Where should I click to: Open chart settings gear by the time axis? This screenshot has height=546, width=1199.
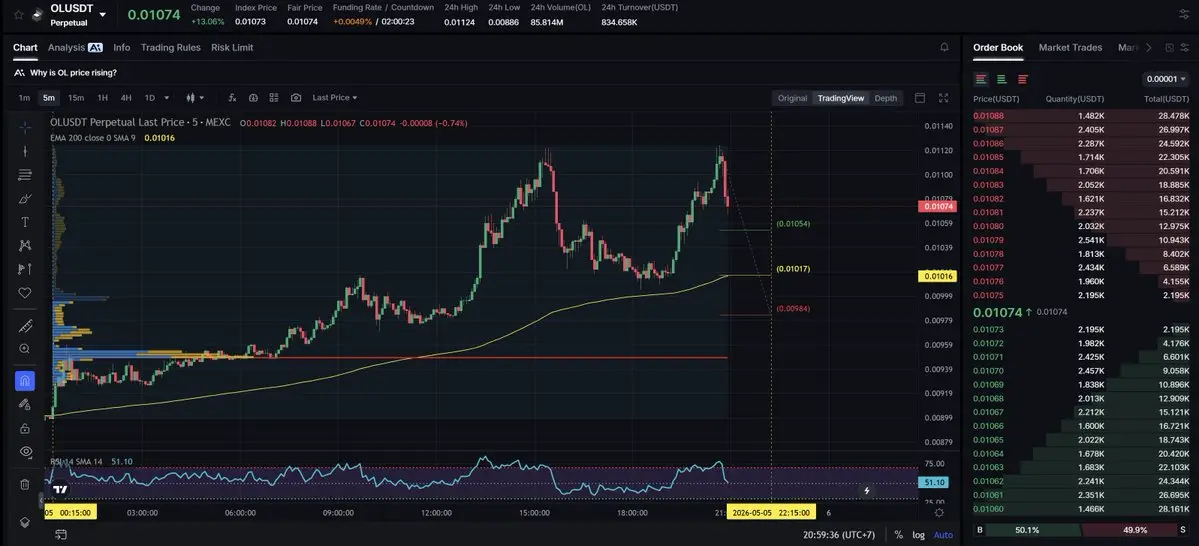(x=940, y=512)
